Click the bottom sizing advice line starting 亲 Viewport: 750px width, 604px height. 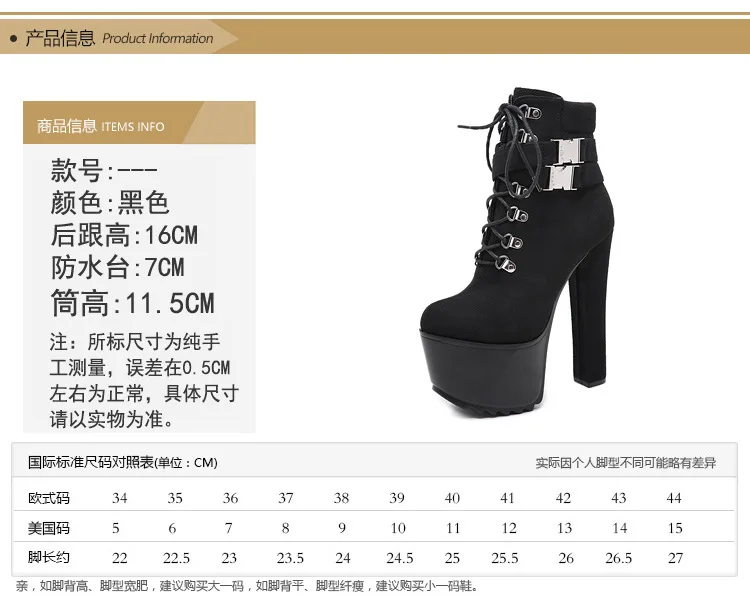[247, 586]
